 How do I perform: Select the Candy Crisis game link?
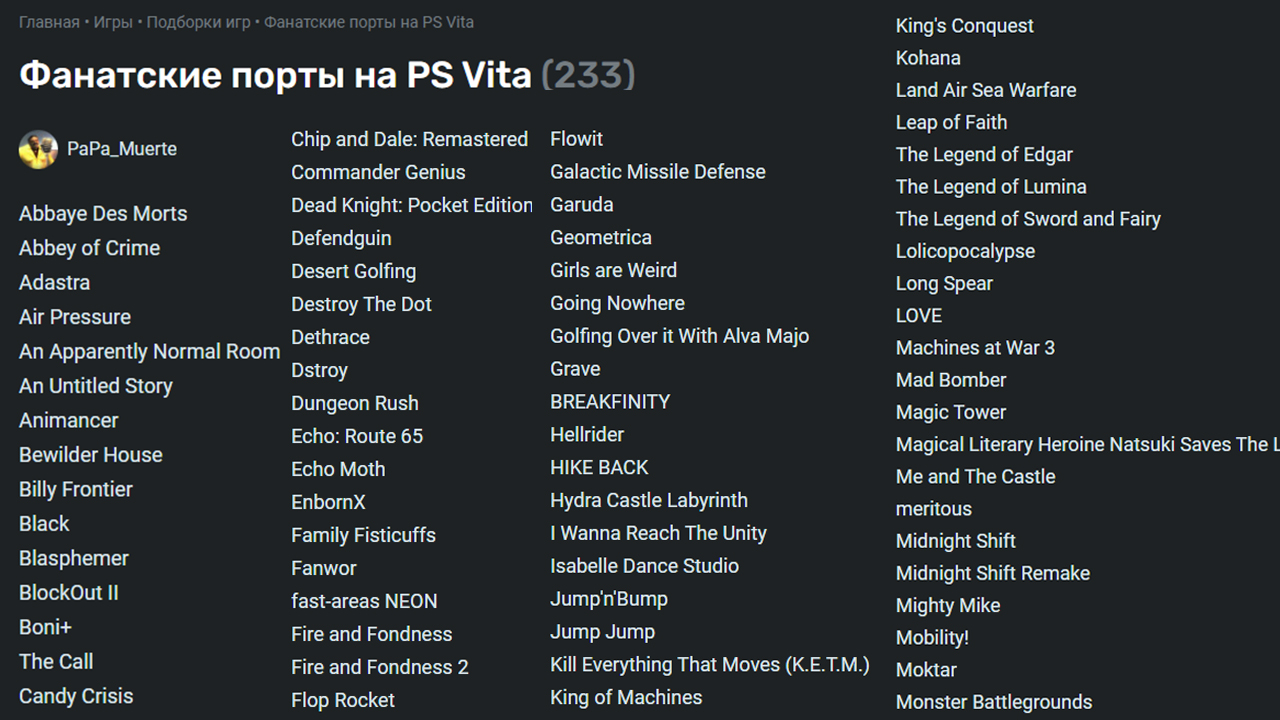click(x=76, y=697)
